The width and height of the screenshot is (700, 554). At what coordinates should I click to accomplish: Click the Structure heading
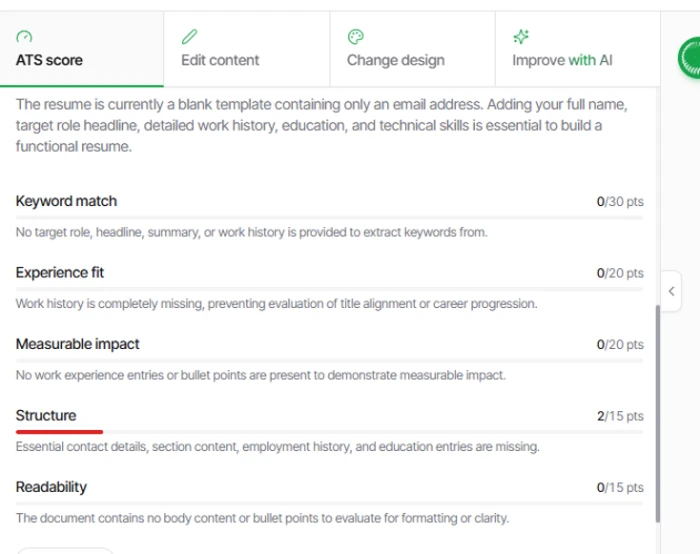coord(46,416)
